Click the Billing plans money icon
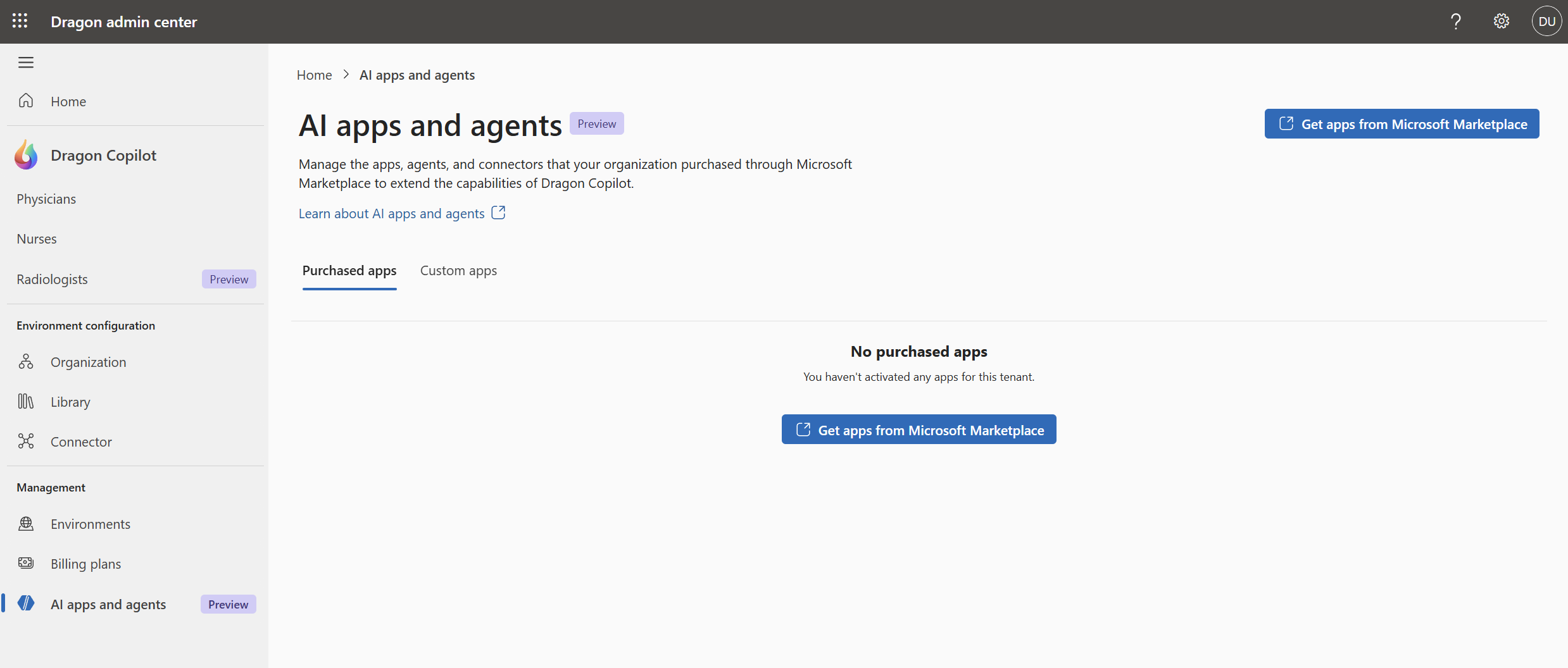Viewport: 1568px width, 668px height. point(26,564)
